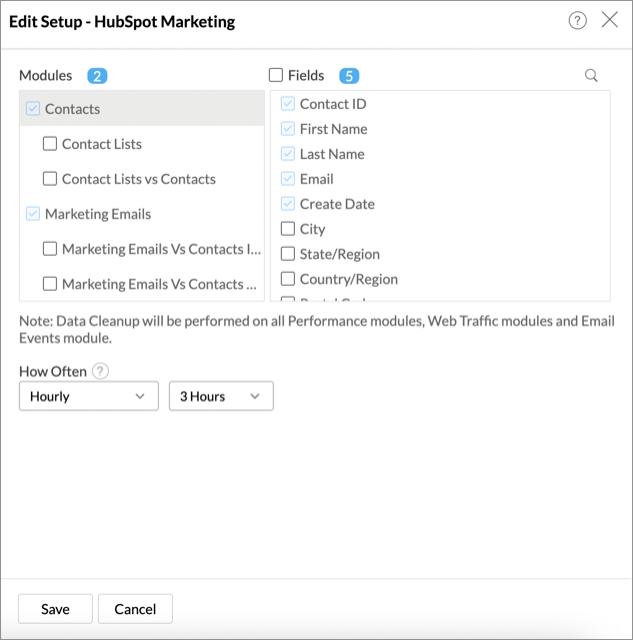The width and height of the screenshot is (633, 640).
Task: Click the Fields count badge 5
Action: pyautogui.click(x=349, y=76)
